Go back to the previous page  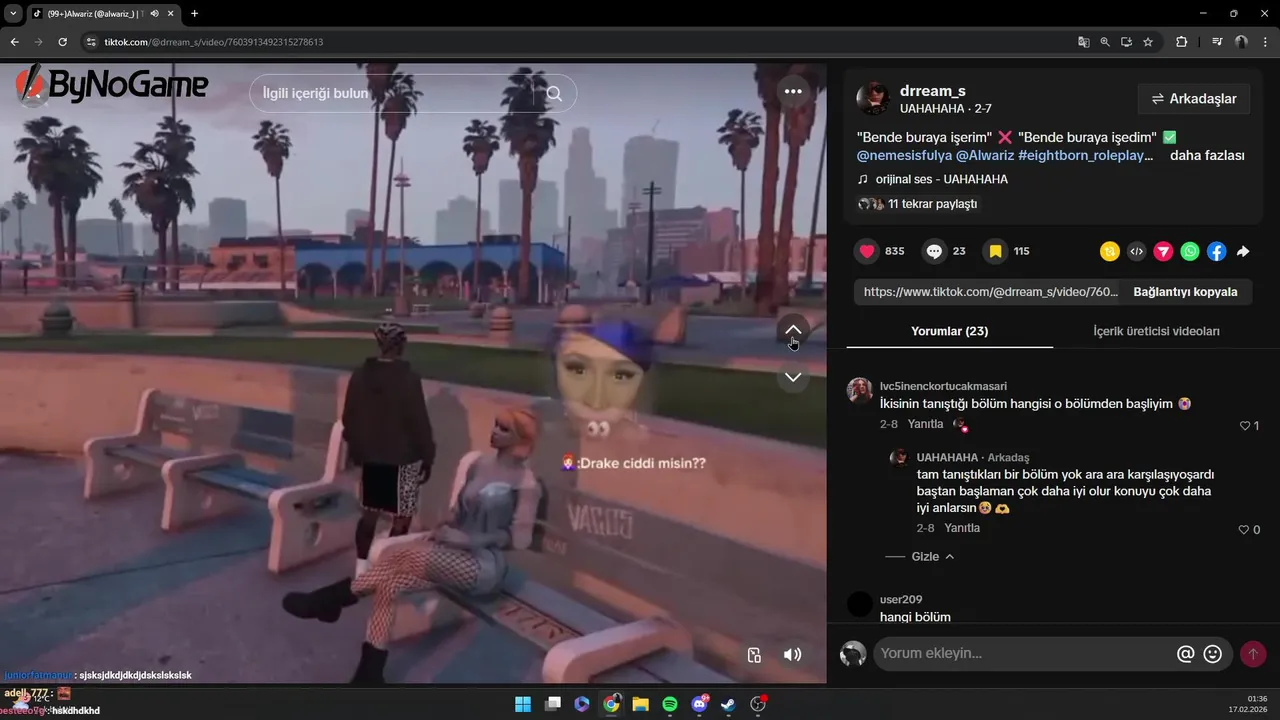pos(14,42)
